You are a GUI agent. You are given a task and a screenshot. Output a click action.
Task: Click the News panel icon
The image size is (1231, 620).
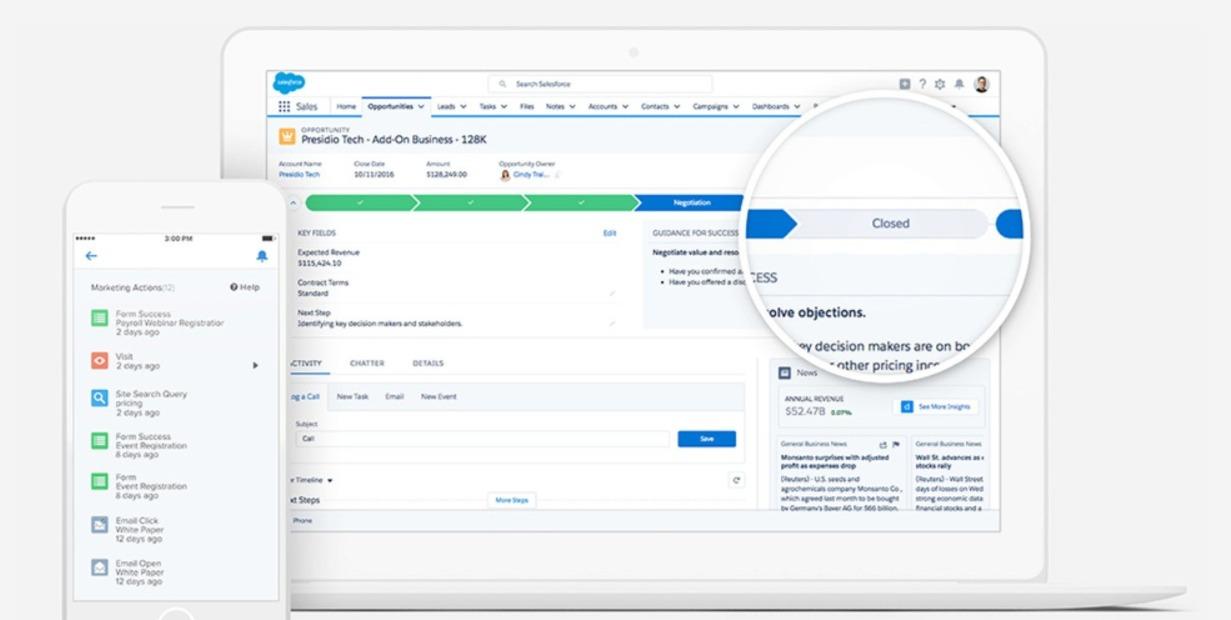click(x=785, y=373)
